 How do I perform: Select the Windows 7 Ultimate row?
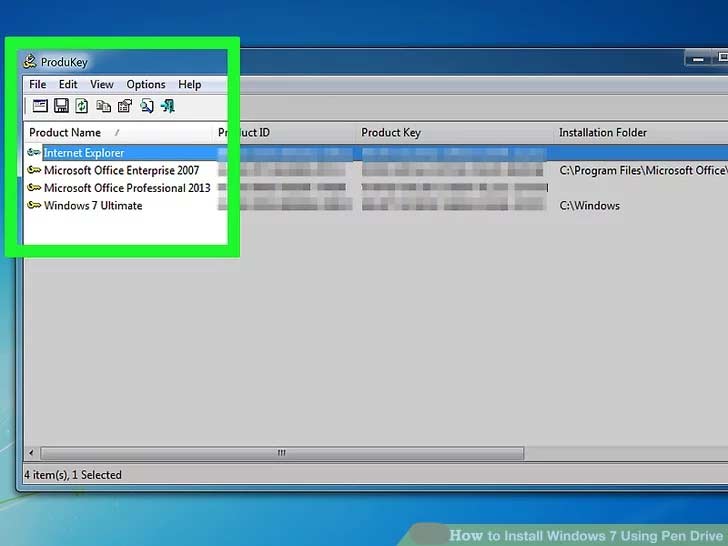376,206
